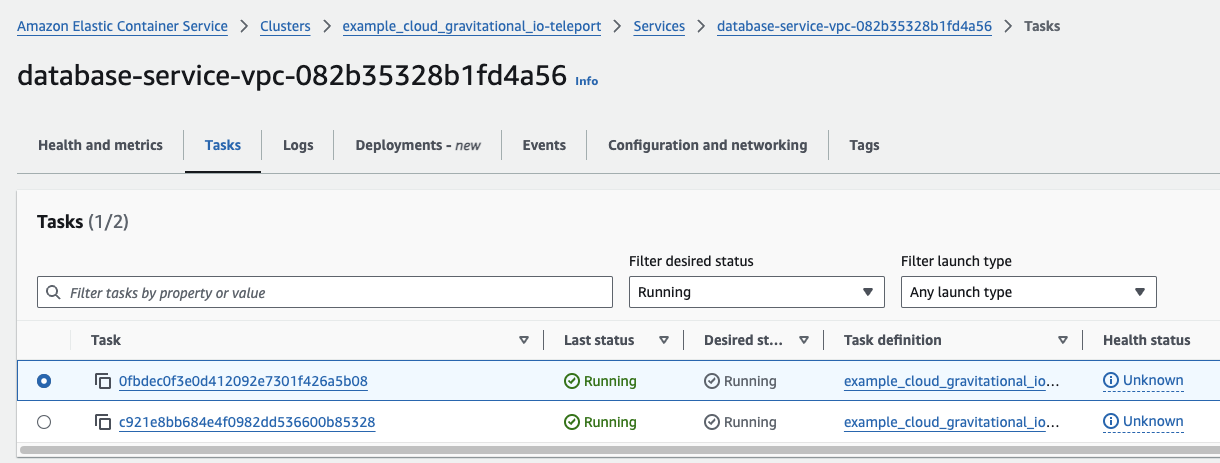Sort by Last status column arrow
The width and height of the screenshot is (1220, 463).
coord(664,340)
